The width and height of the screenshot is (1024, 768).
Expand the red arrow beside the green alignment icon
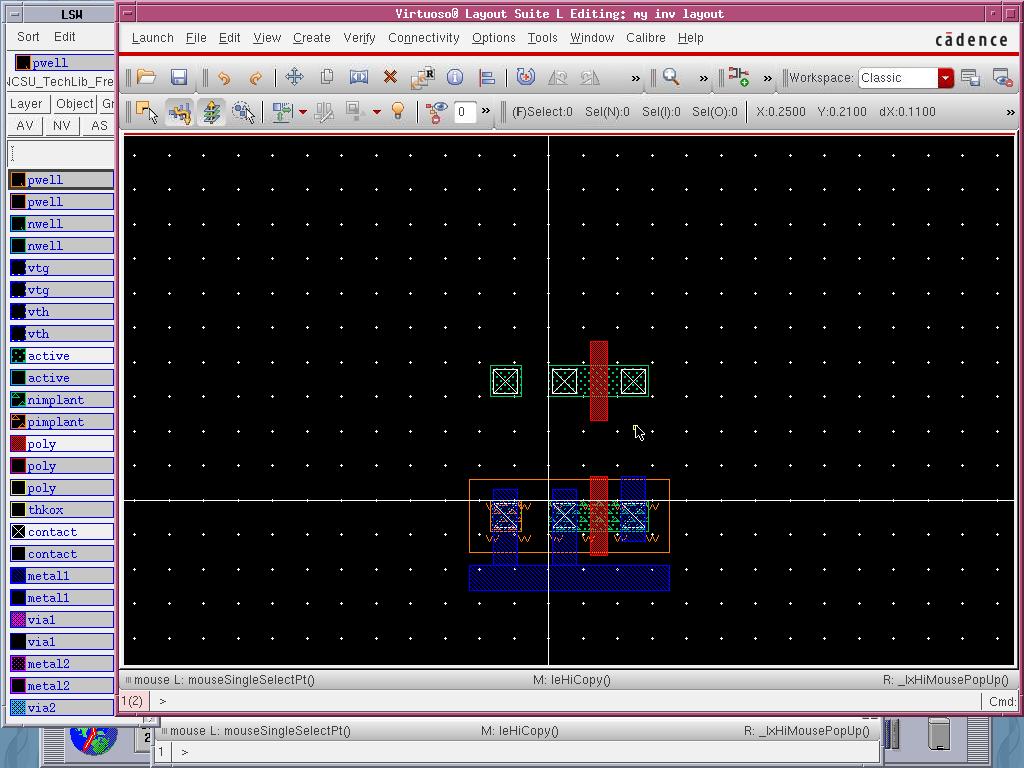[302, 112]
